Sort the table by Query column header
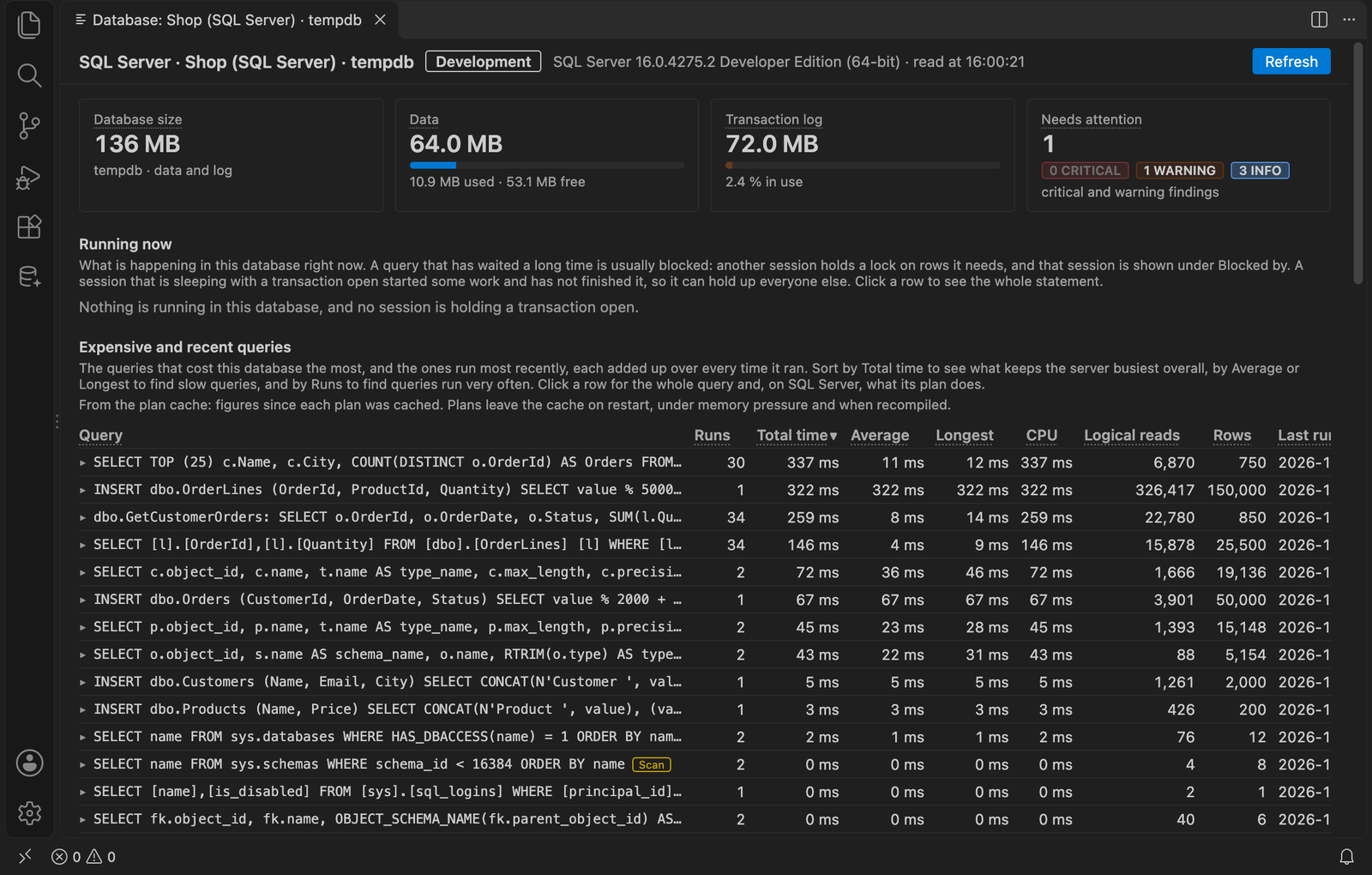Screen dimensions: 1372x875 point(100,435)
